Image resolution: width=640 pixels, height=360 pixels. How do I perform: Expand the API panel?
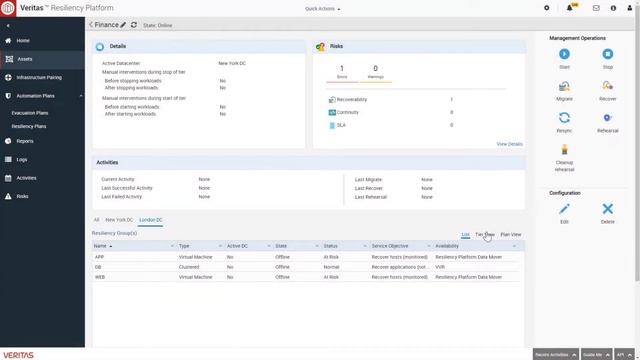[624, 355]
